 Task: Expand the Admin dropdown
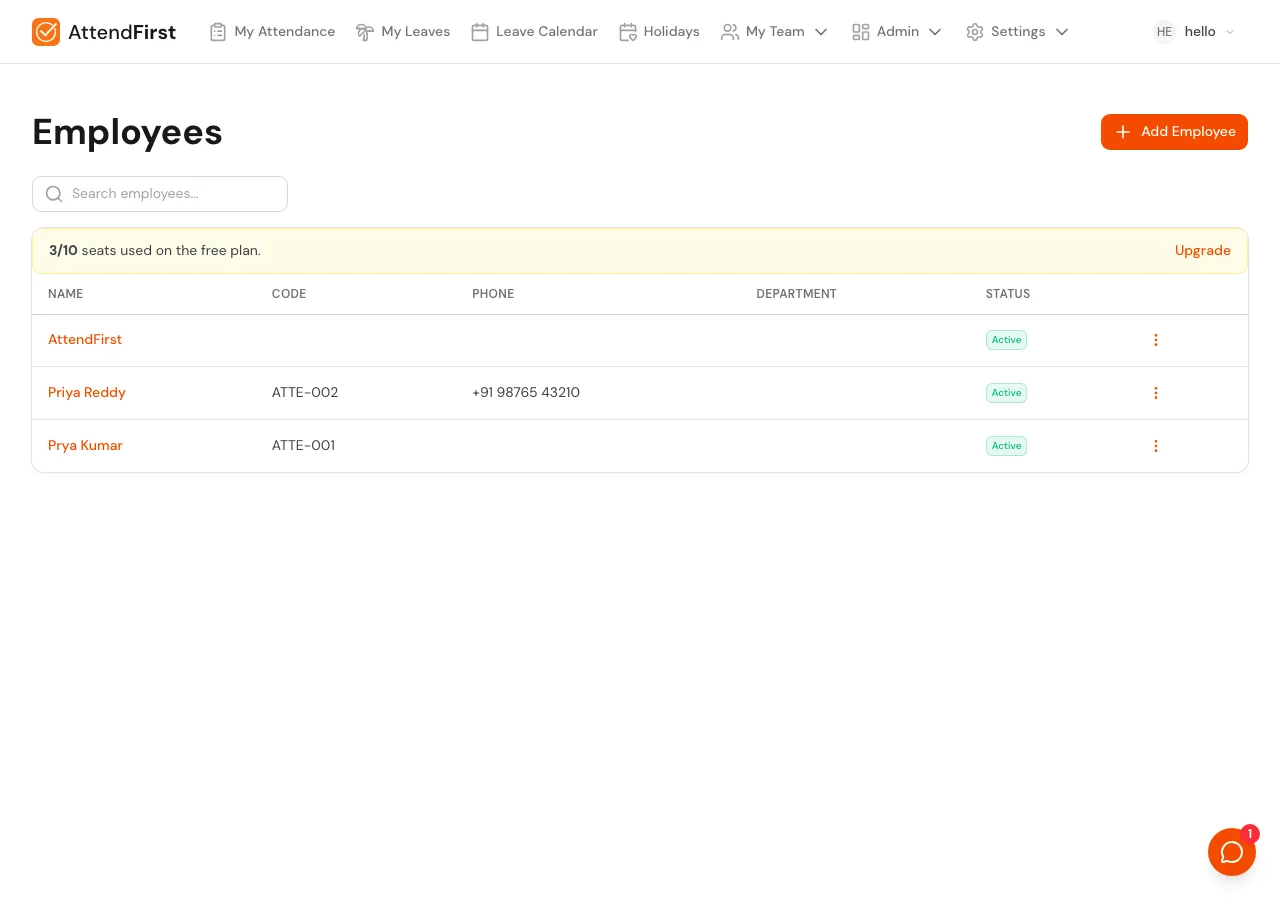pos(935,32)
